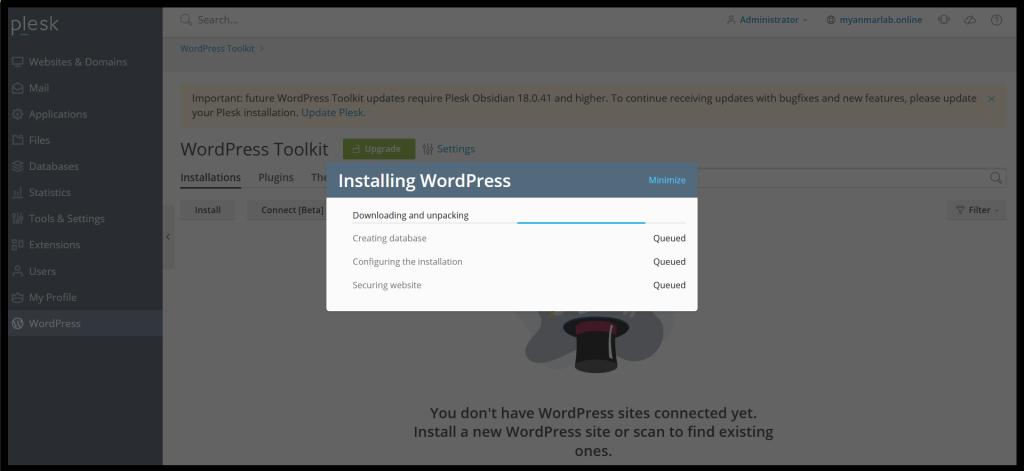1024x471 pixels.
Task: Collapse the sidebar with arrow handle
Action: click(168, 236)
